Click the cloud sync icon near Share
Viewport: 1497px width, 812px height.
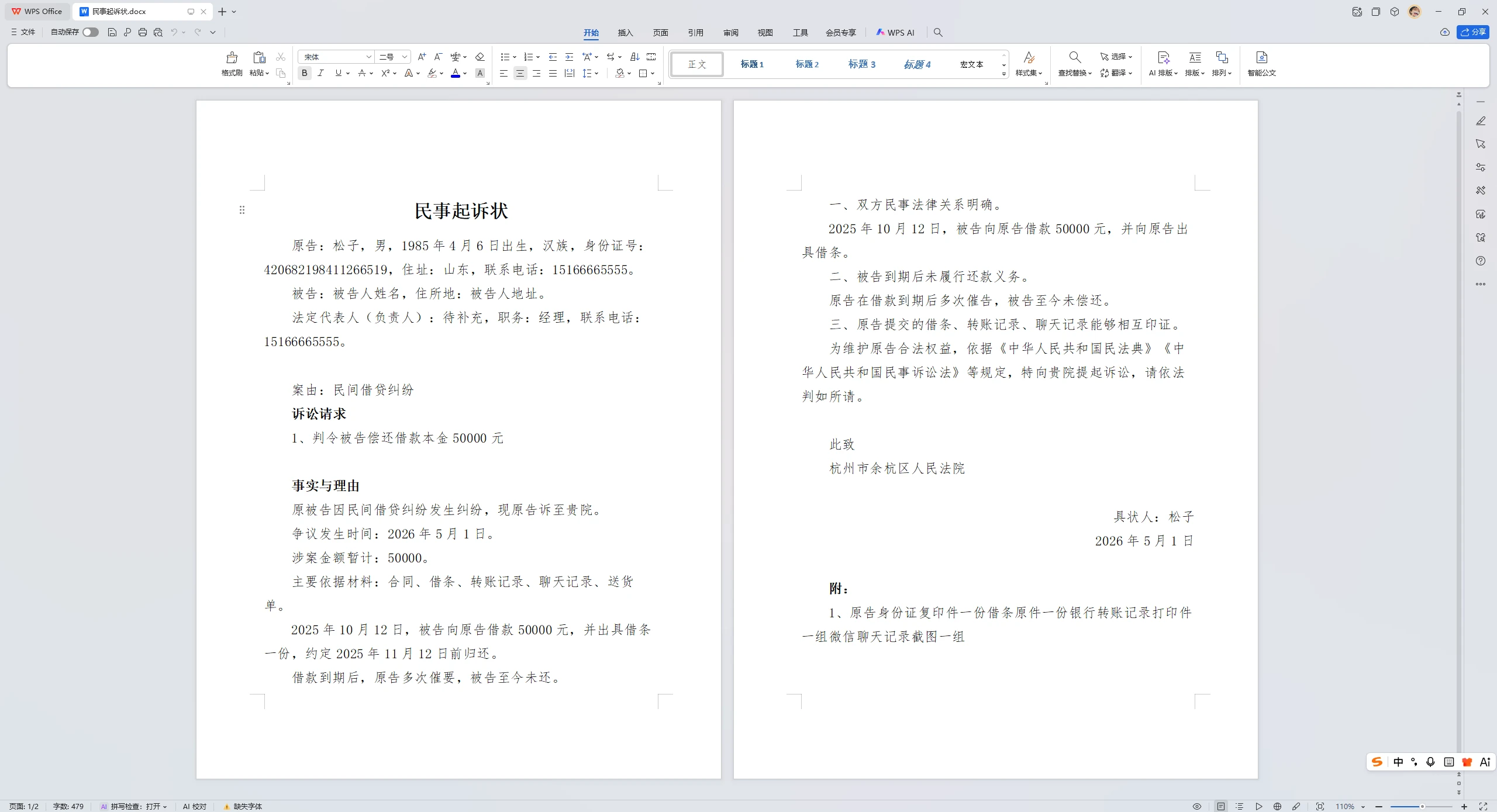point(1445,32)
